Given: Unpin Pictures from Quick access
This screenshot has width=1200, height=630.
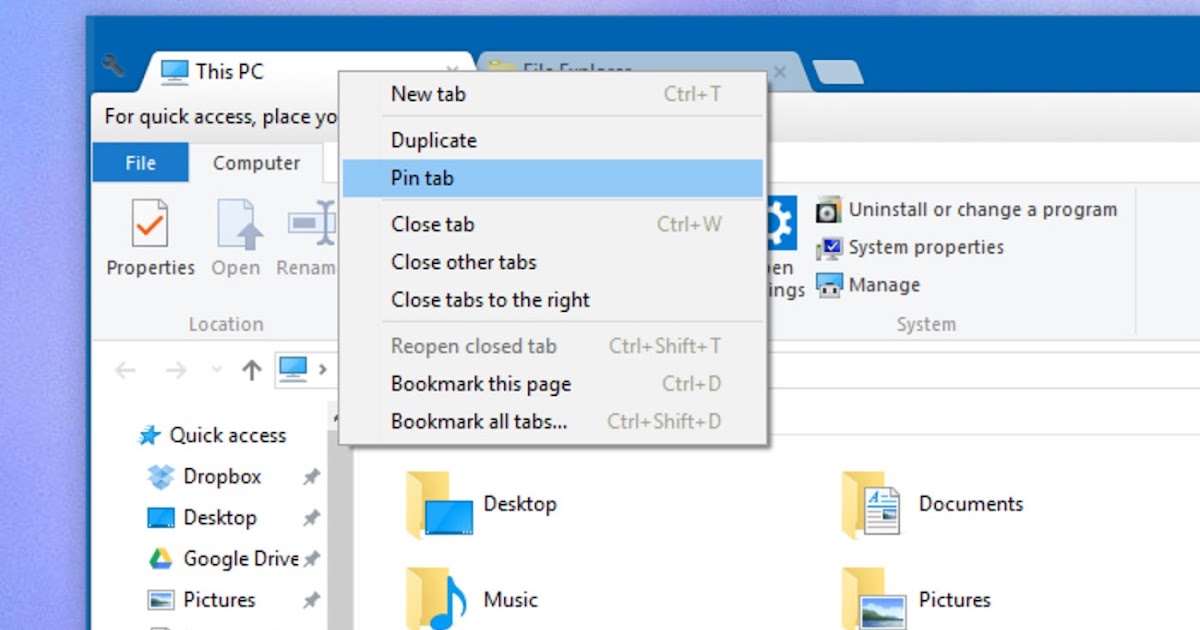Looking at the screenshot, I should (x=311, y=599).
